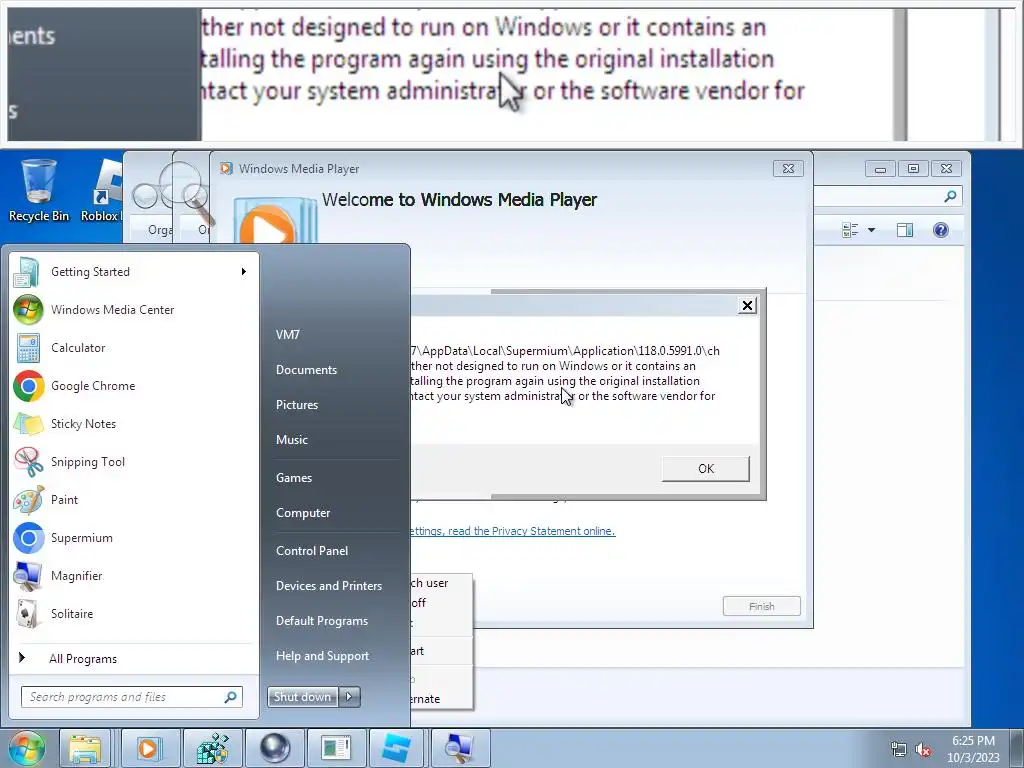Open the Pictures library
Screen dimensions: 1024x768
click(x=297, y=405)
